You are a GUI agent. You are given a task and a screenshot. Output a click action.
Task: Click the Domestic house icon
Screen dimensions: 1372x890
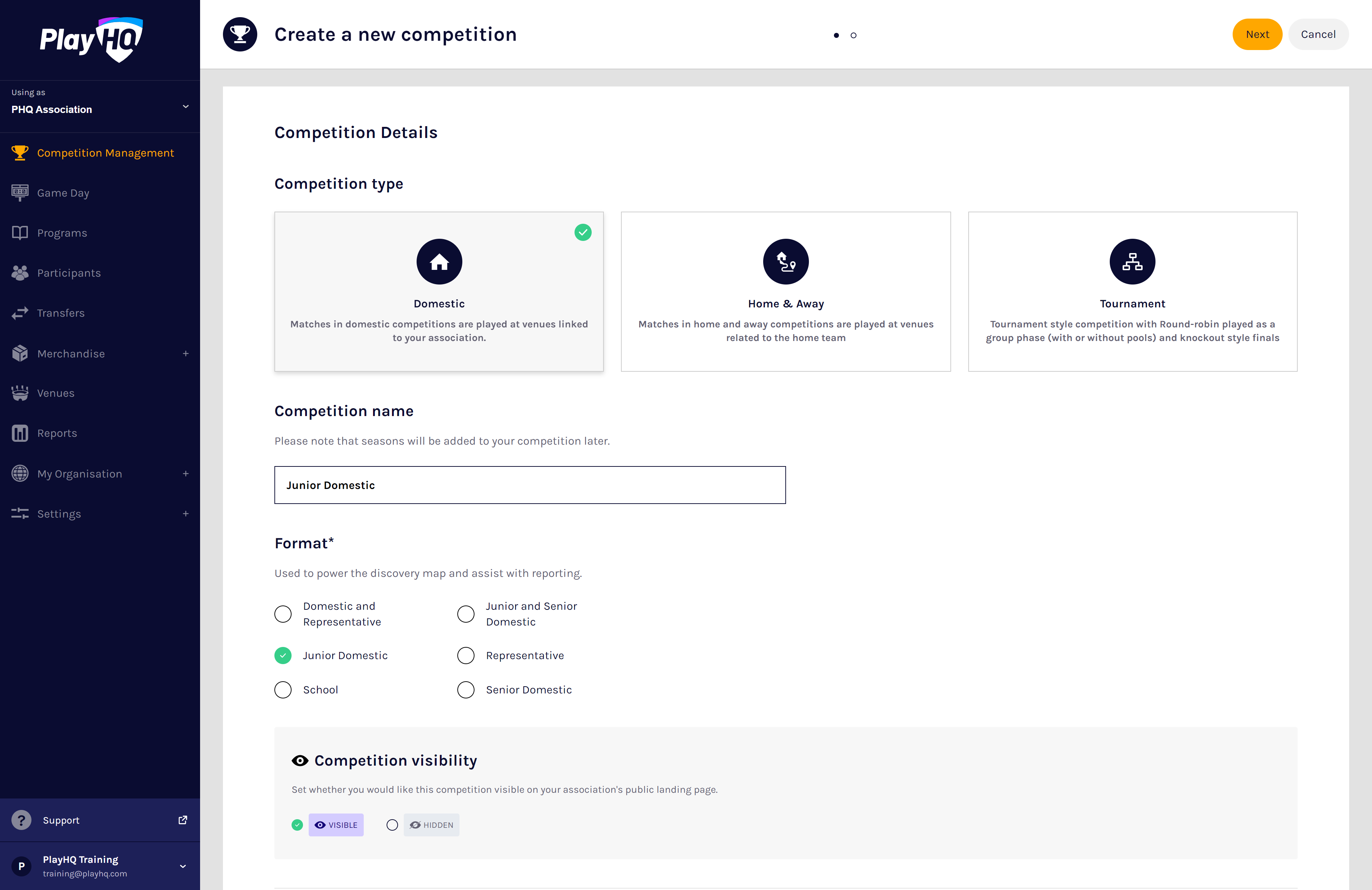pyautogui.click(x=439, y=262)
